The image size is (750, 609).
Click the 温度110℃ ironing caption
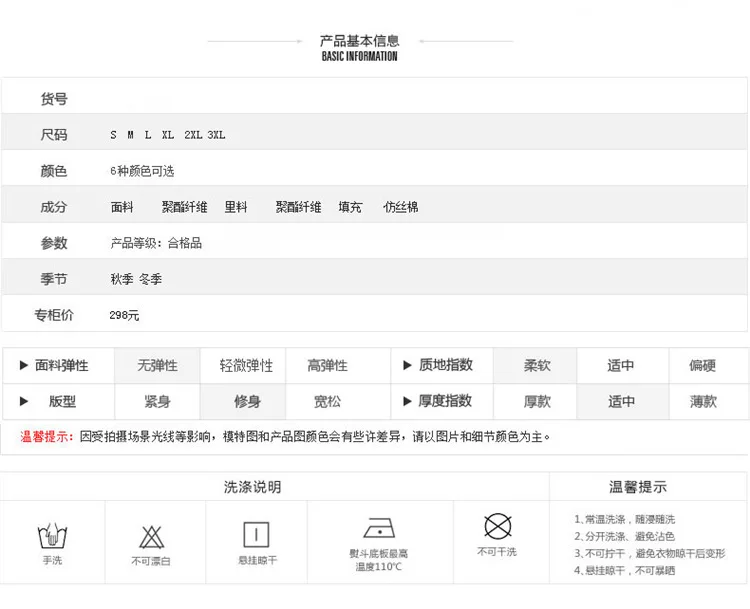click(379, 567)
